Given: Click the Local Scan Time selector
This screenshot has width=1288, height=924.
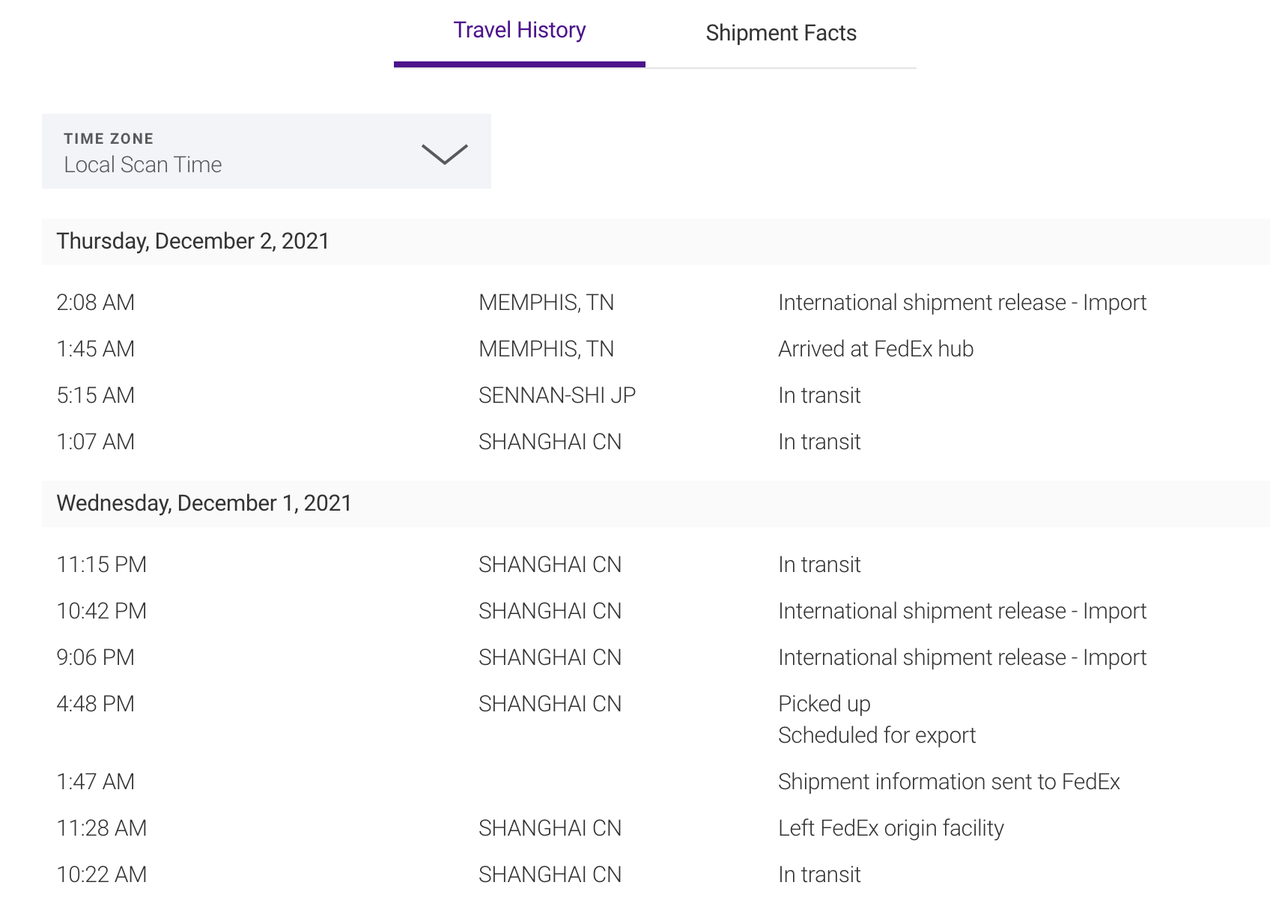Looking at the screenshot, I should coord(143,165).
